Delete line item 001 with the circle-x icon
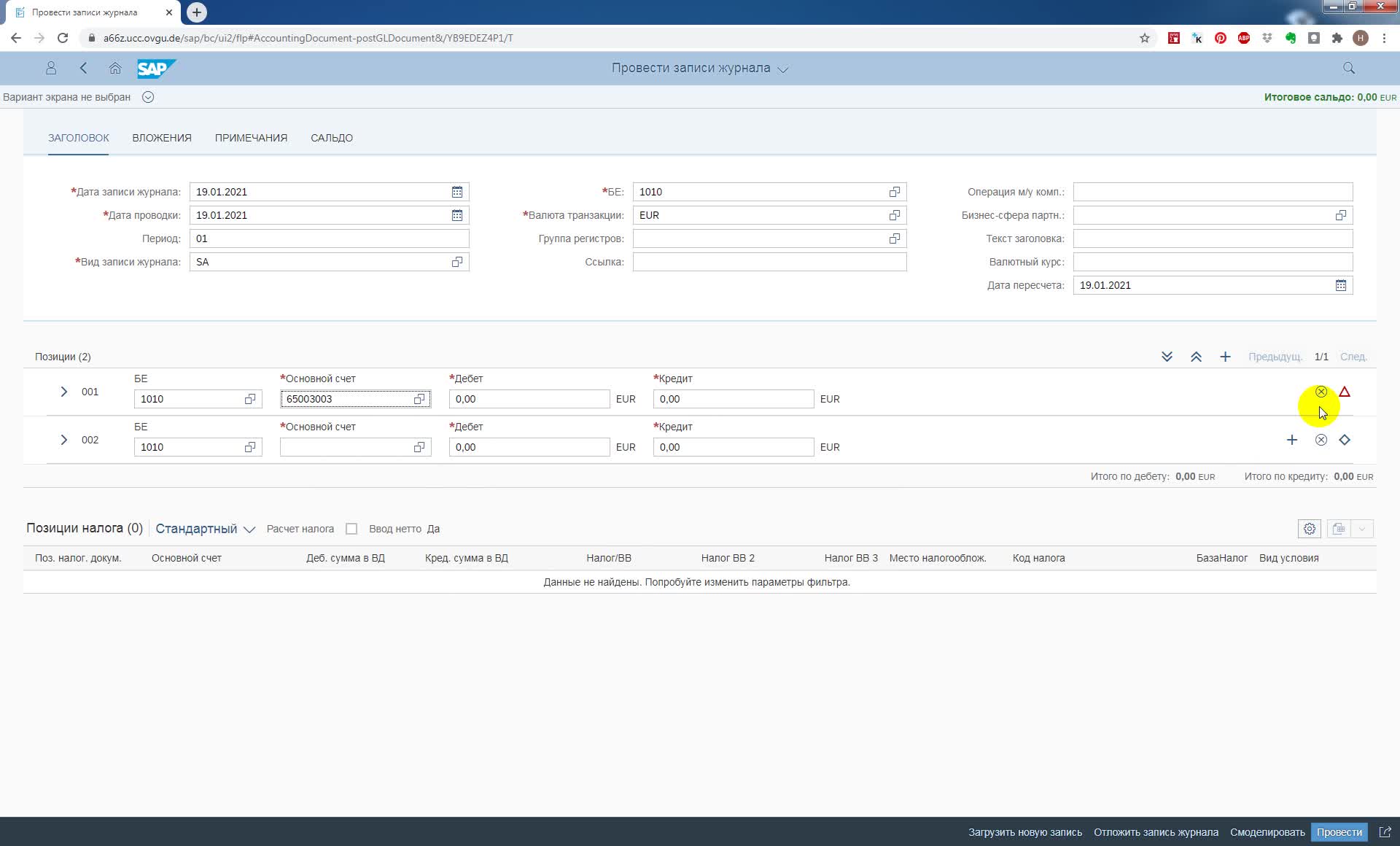The width and height of the screenshot is (1400, 846). [1321, 392]
